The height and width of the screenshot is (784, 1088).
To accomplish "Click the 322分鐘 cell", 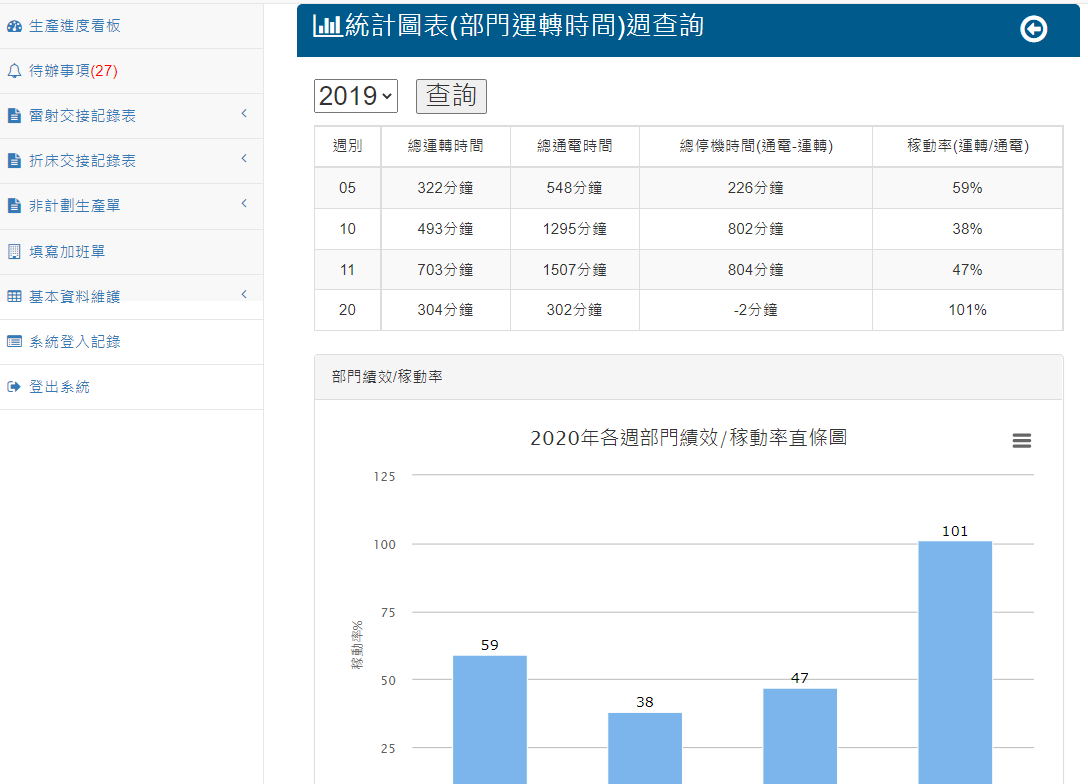I will 445,188.
